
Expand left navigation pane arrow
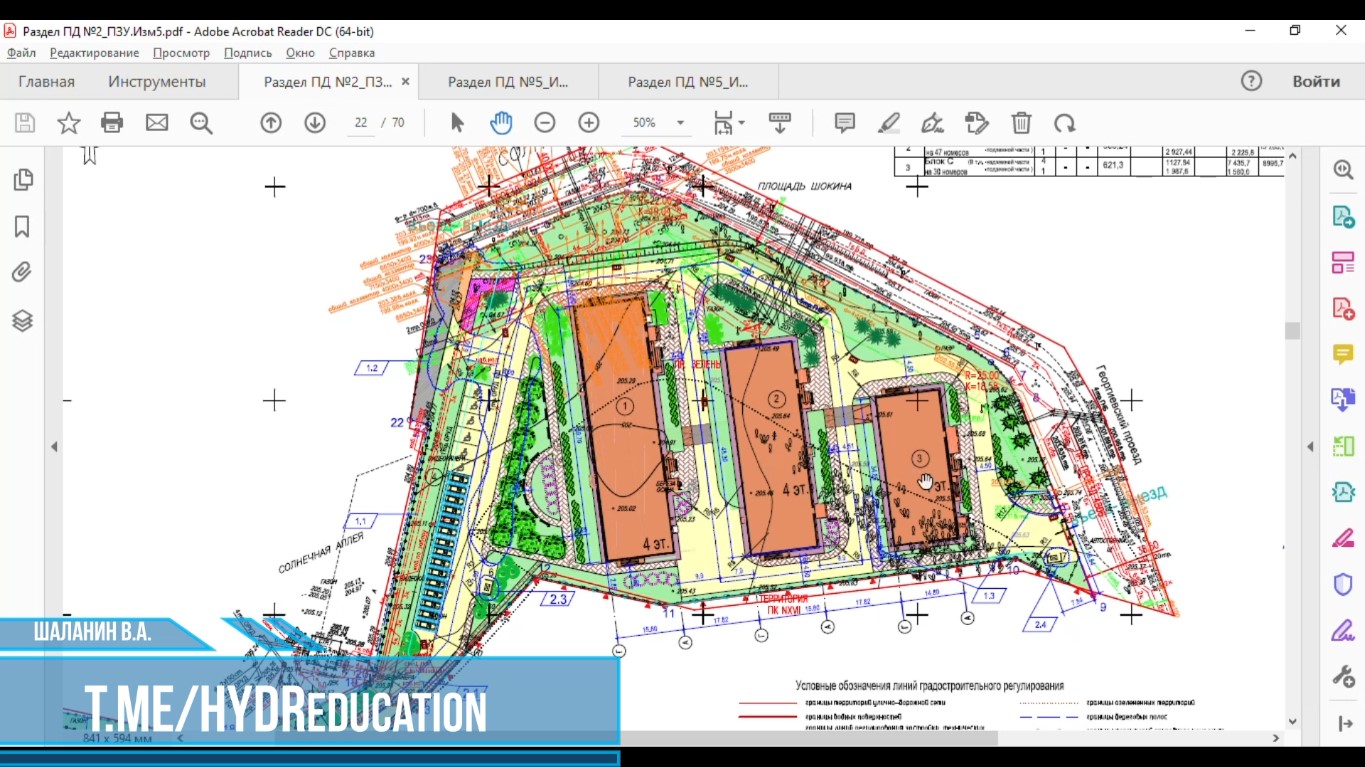click(x=54, y=447)
